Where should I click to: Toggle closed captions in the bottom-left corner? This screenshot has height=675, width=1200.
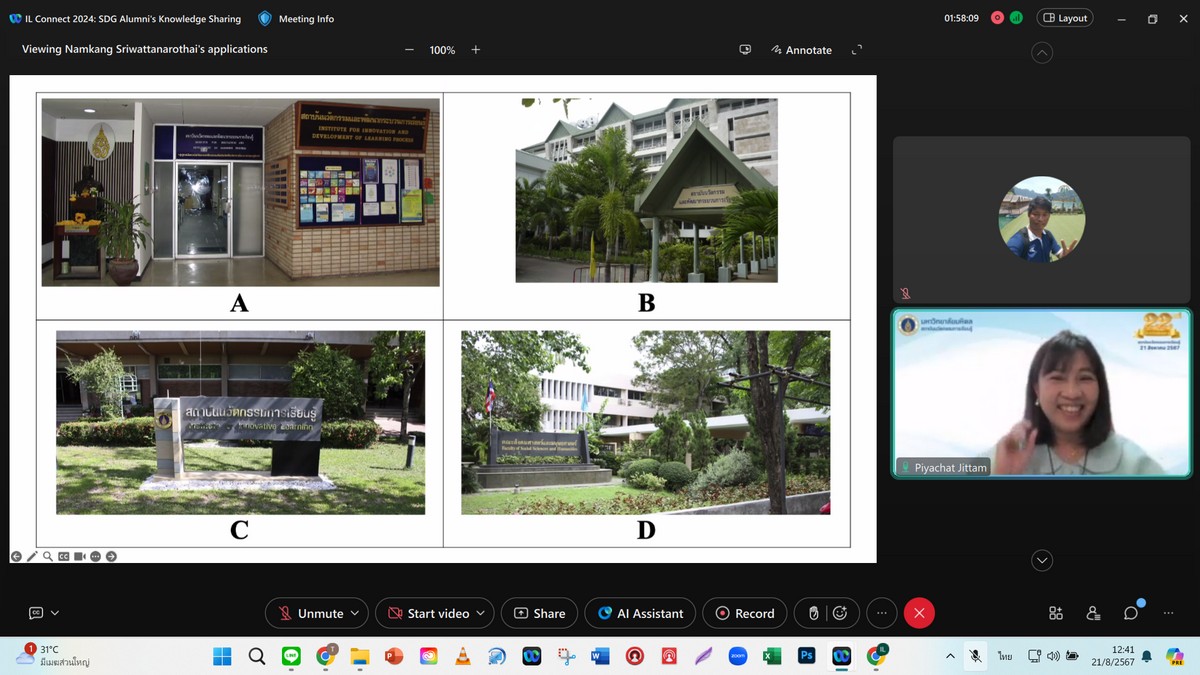tap(36, 613)
